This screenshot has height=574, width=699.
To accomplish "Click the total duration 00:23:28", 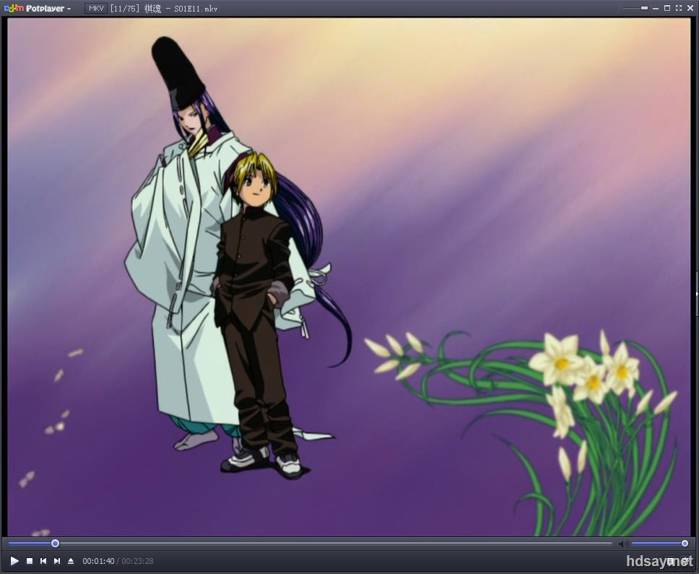I will [137, 561].
